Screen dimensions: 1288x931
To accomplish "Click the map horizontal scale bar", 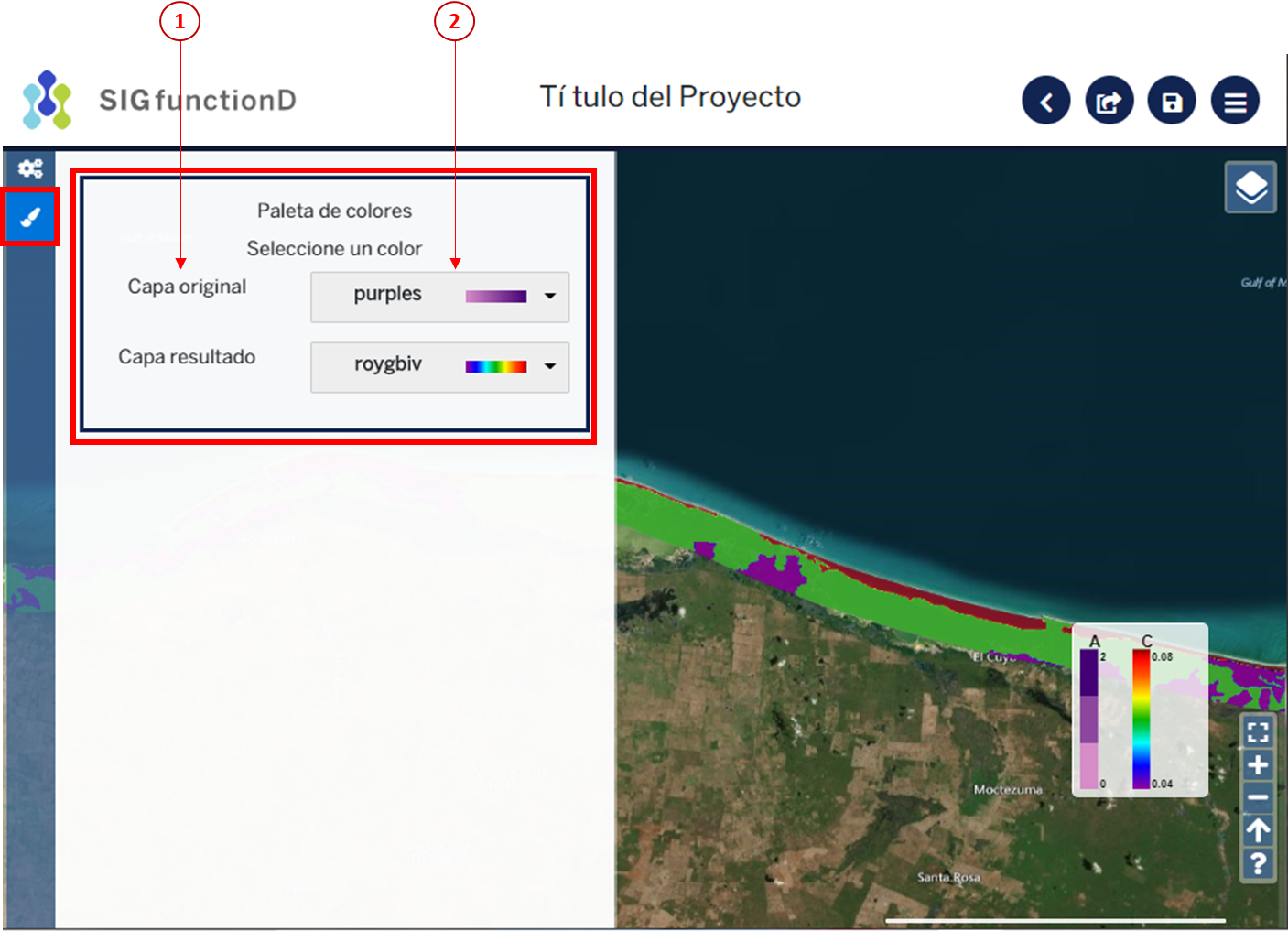I will [1055, 920].
